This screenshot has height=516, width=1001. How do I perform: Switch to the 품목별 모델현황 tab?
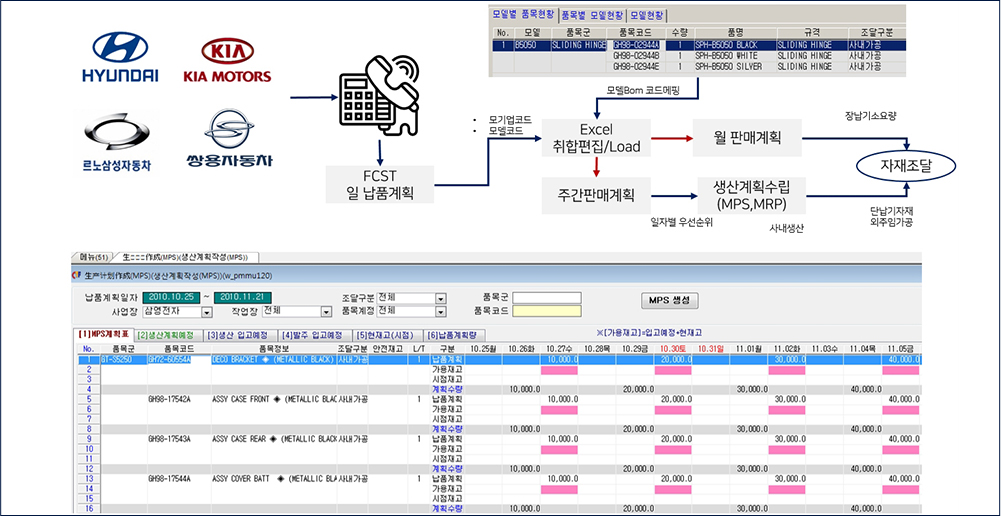click(x=592, y=15)
